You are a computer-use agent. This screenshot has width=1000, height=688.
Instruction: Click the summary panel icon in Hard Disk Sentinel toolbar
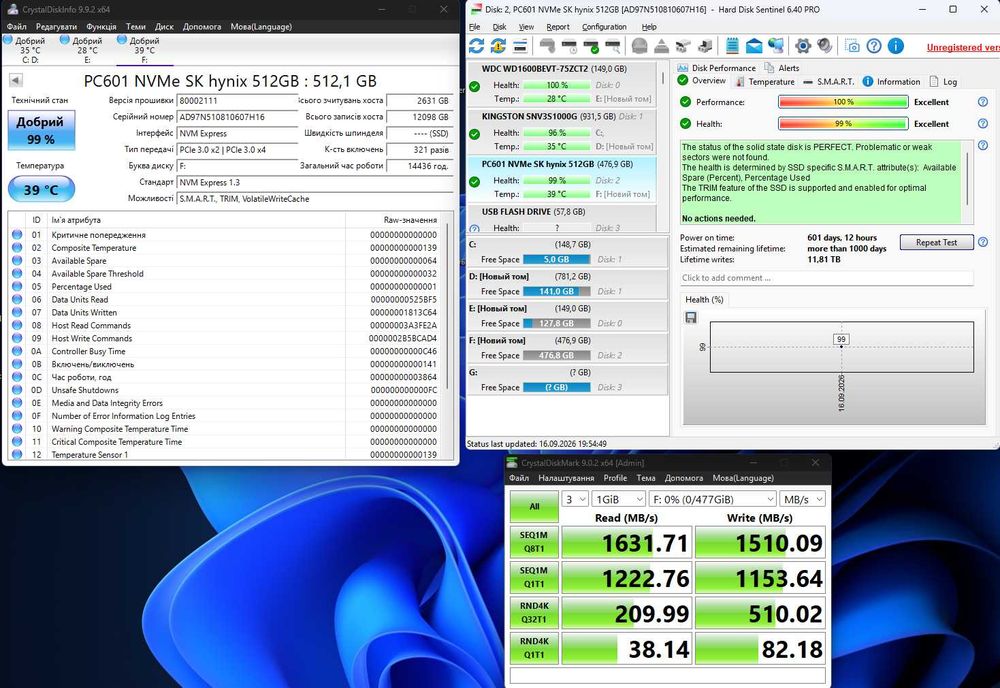click(520, 46)
